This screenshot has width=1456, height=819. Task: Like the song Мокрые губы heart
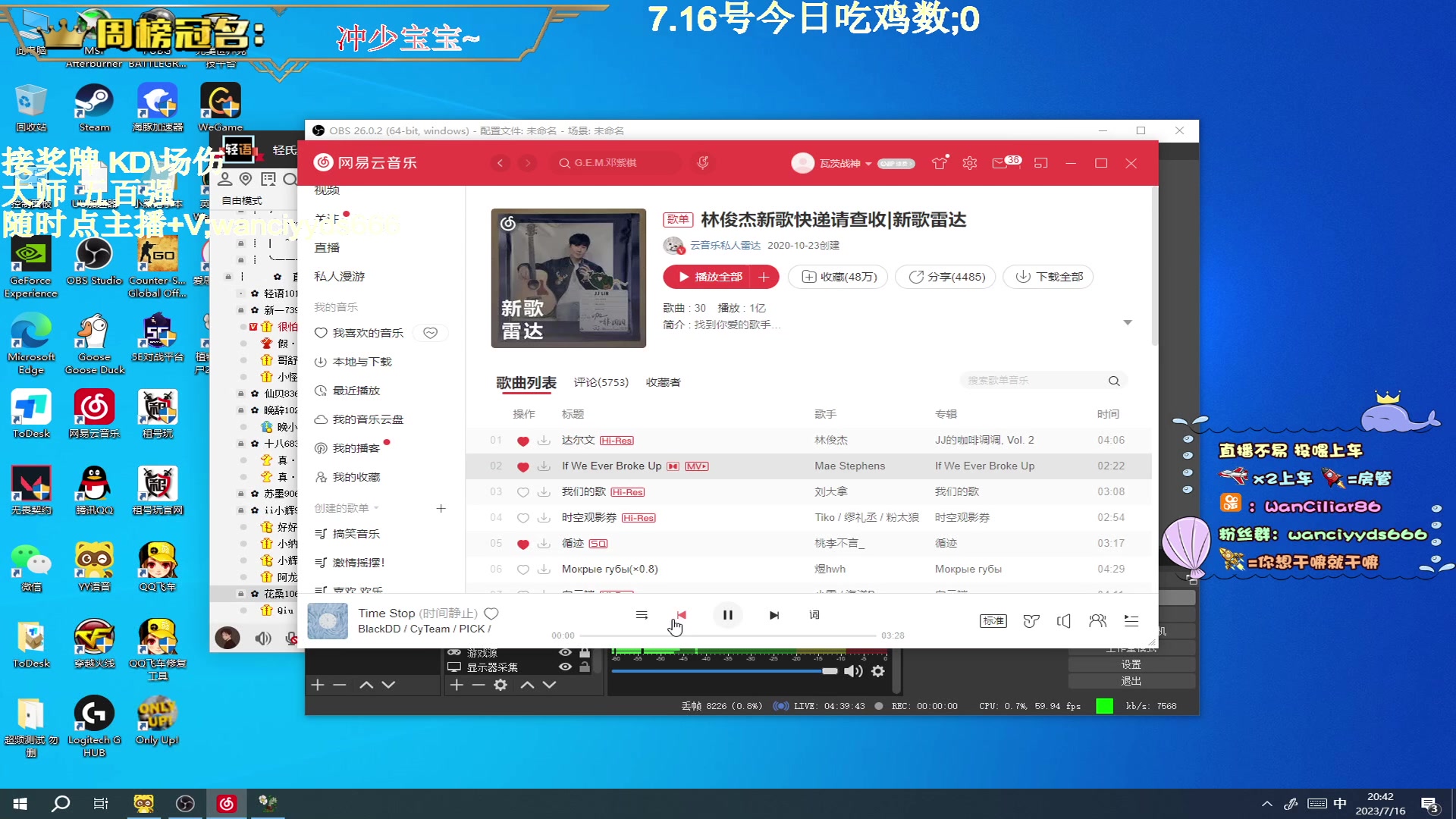pos(522,570)
